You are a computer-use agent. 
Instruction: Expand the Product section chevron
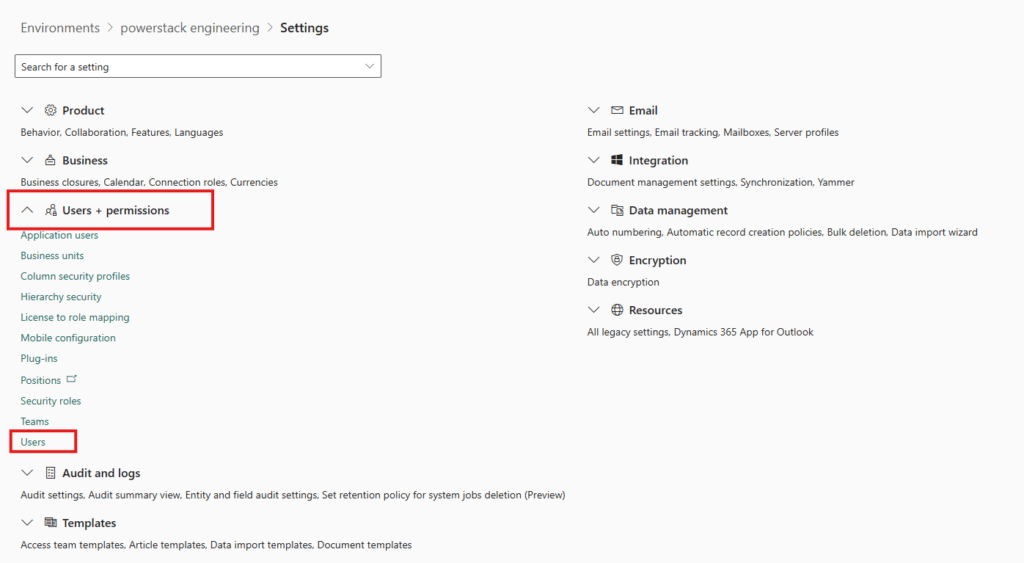[27, 110]
